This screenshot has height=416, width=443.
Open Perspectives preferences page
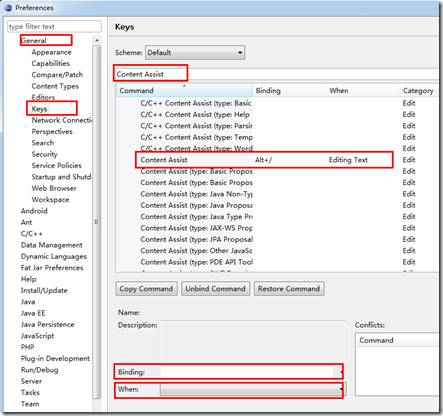(x=52, y=131)
